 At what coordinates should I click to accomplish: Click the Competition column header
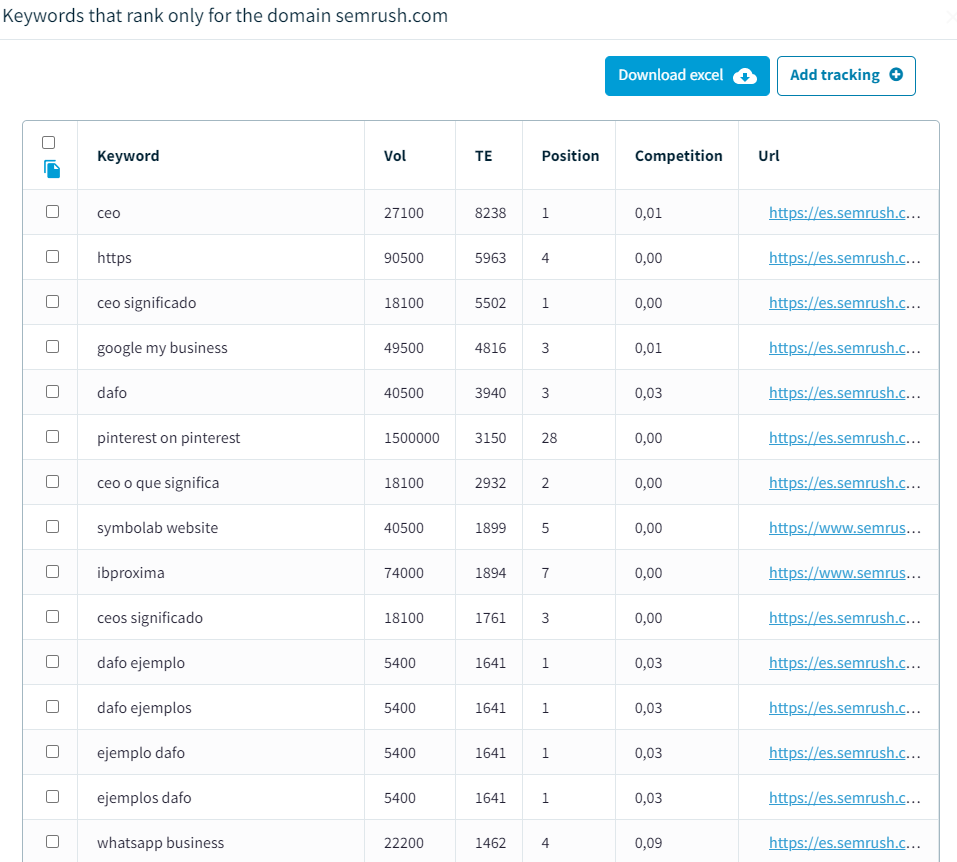[678, 156]
